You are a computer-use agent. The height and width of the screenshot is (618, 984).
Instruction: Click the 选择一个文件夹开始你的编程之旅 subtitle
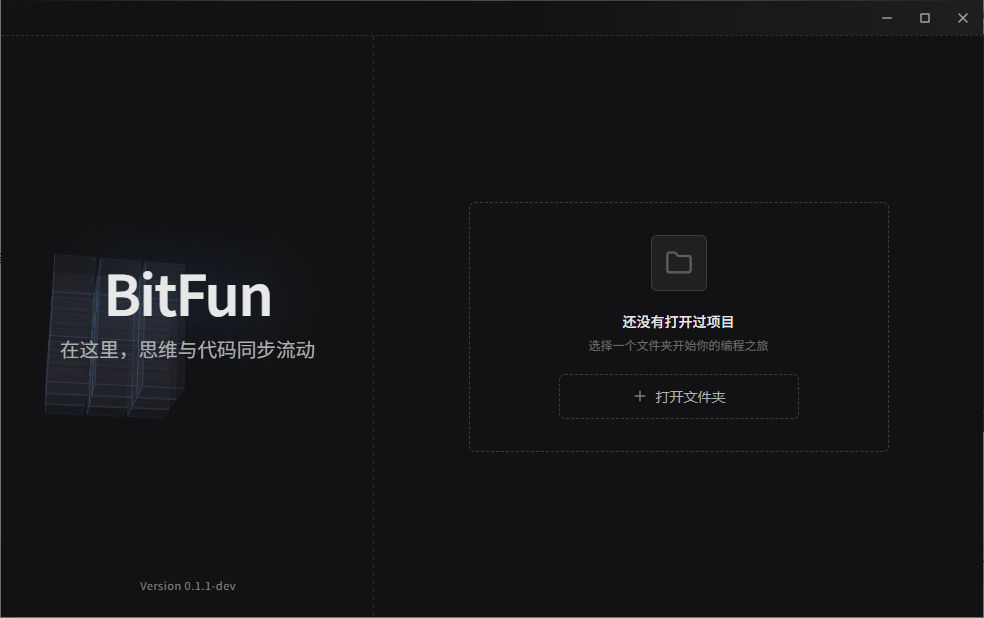[x=678, y=345]
